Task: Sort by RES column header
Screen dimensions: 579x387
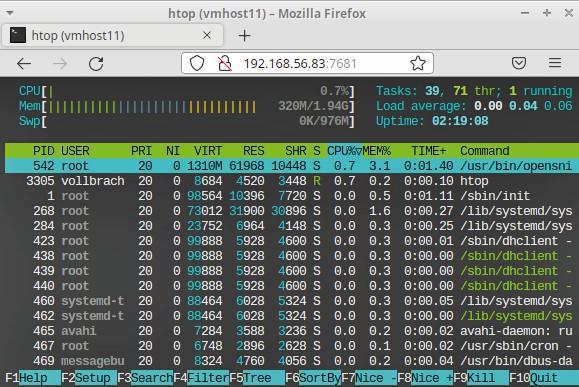Action: pos(254,151)
